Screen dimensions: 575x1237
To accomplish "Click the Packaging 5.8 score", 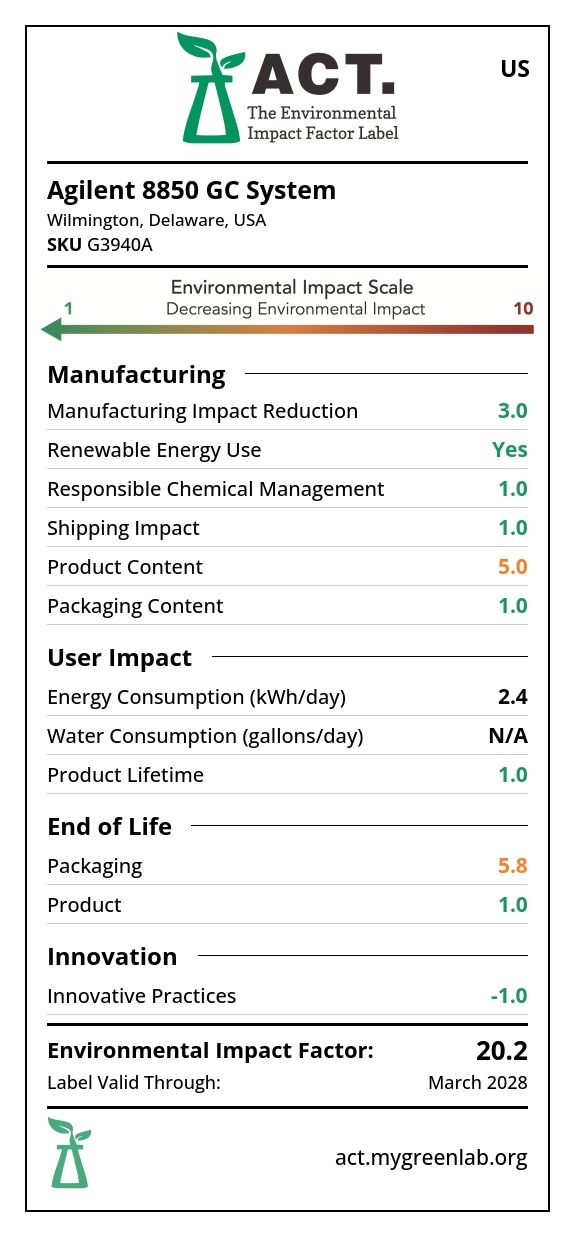I will (513, 866).
